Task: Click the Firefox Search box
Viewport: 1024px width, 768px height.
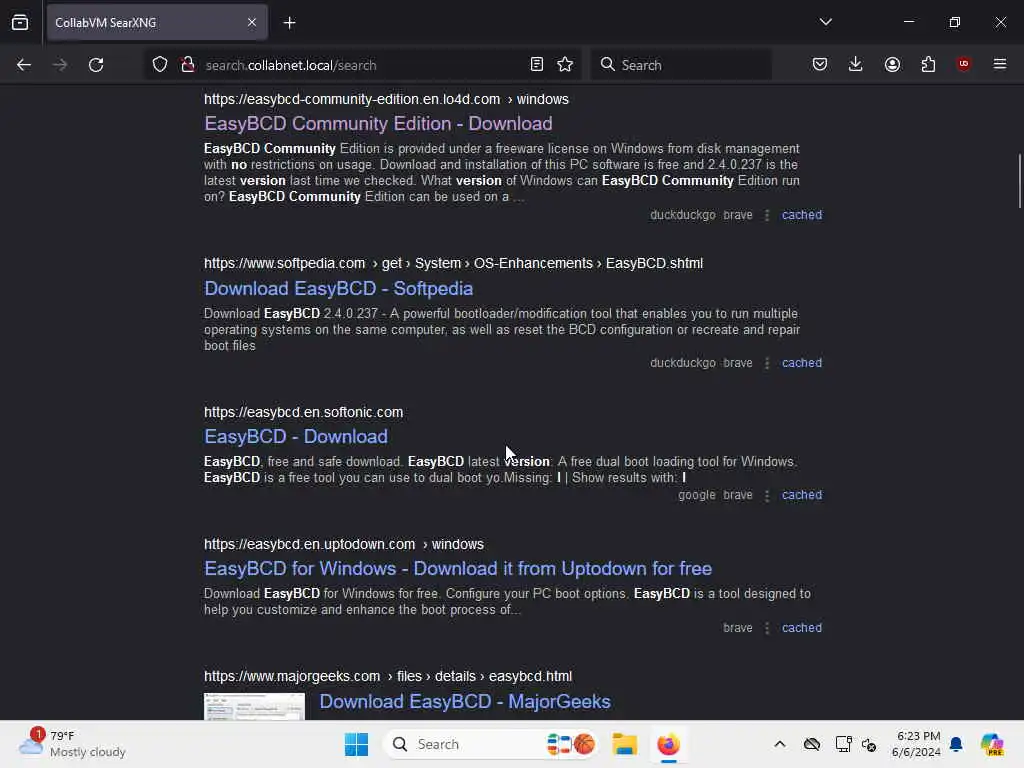Action: point(680,64)
